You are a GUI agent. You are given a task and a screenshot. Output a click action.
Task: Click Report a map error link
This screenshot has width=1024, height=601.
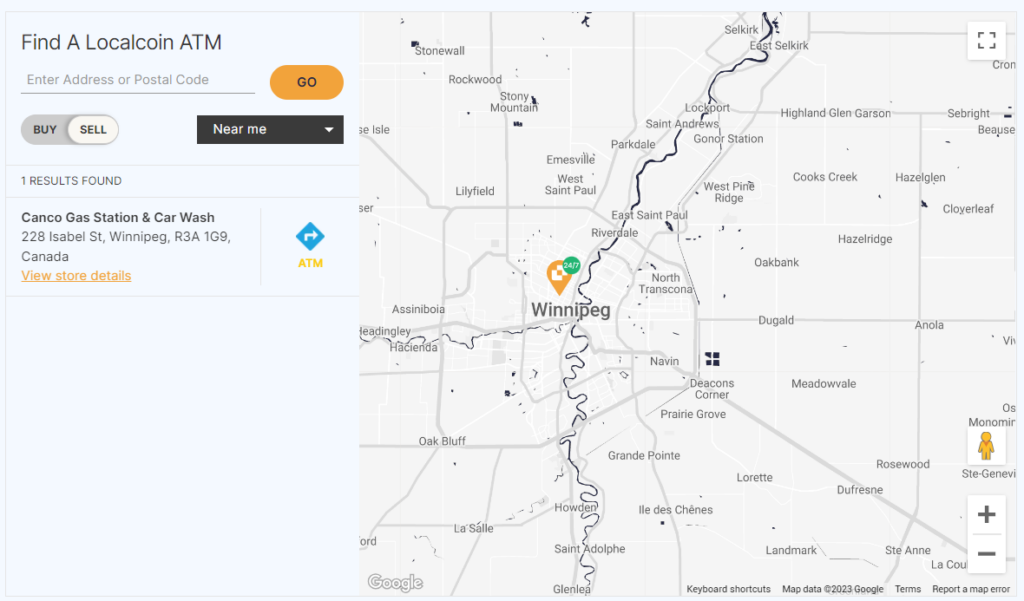point(970,589)
